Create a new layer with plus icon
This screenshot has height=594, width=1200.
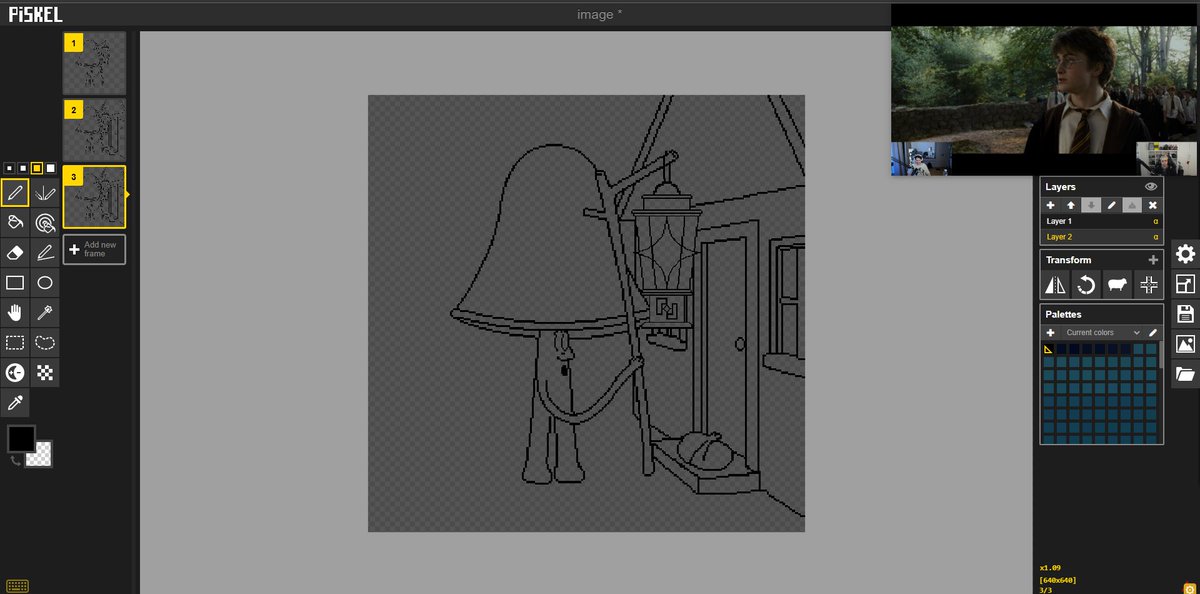coord(1051,205)
